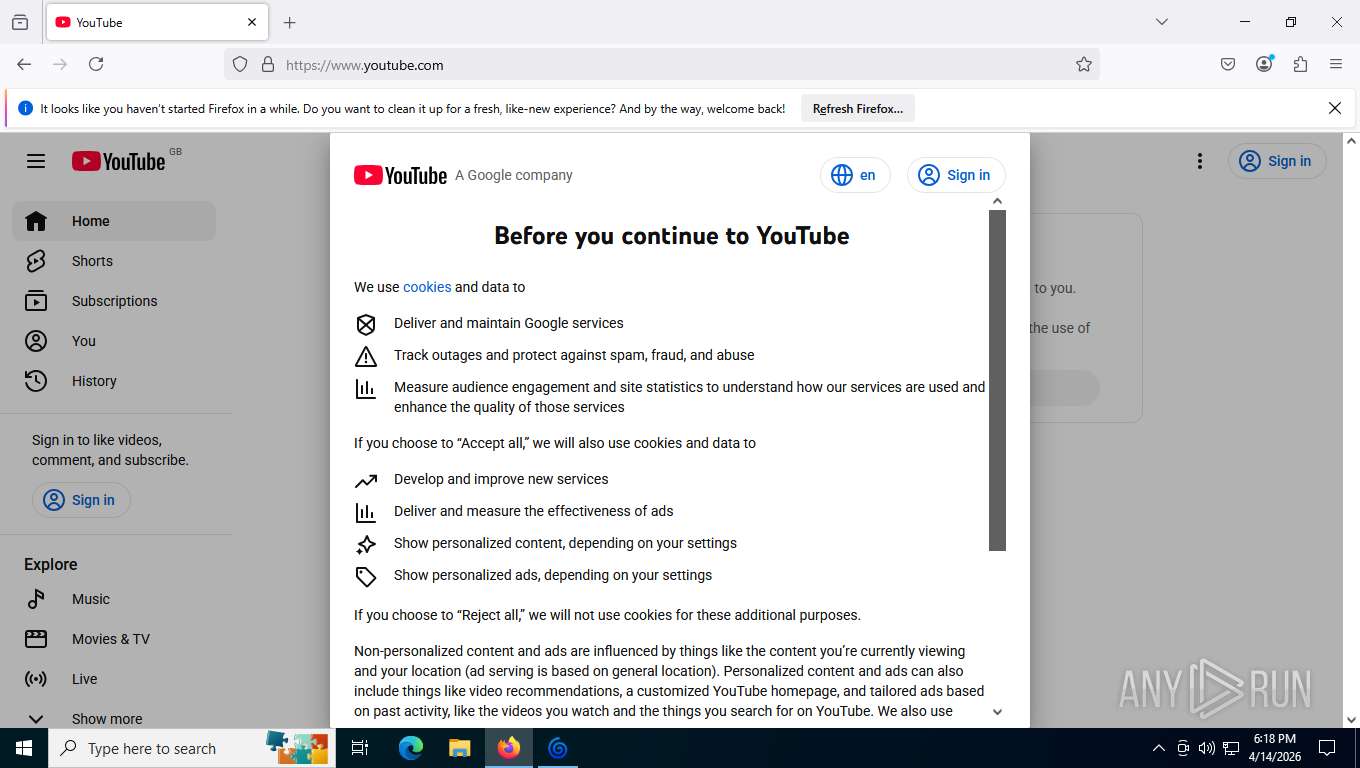
Task: Click the Refresh Firefox button
Action: (858, 109)
